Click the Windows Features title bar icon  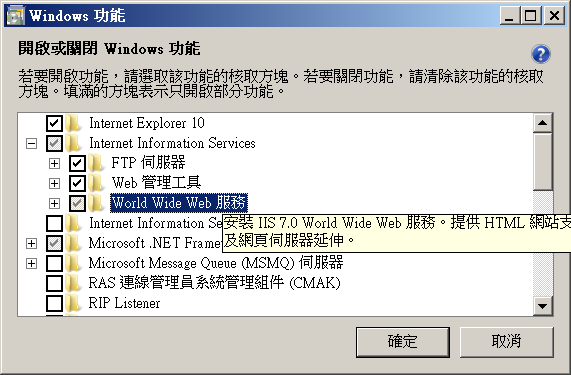pos(15,16)
